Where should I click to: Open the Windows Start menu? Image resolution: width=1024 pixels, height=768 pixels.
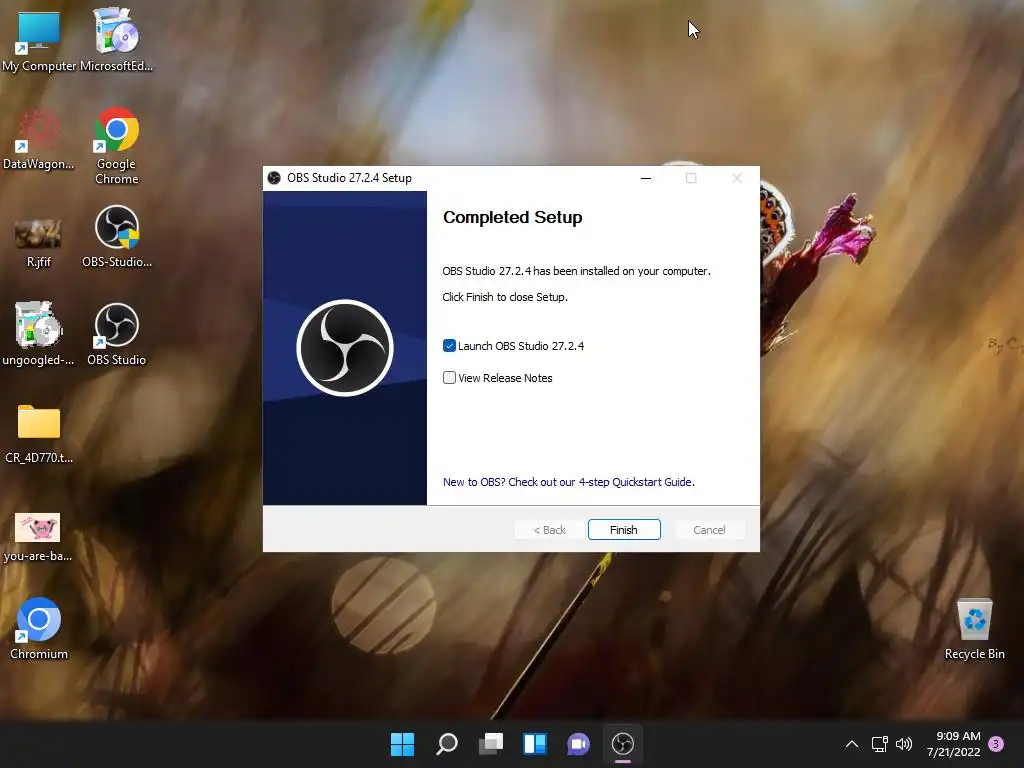pyautogui.click(x=402, y=744)
